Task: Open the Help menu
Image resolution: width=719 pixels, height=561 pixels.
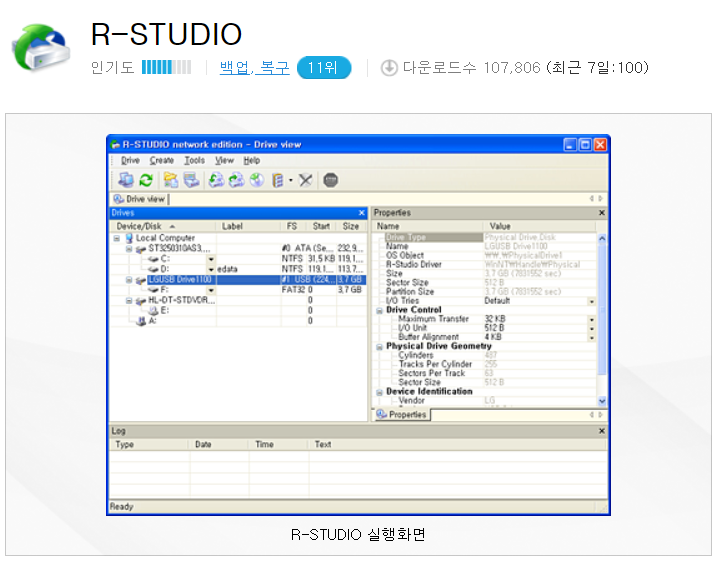Action: point(252,161)
